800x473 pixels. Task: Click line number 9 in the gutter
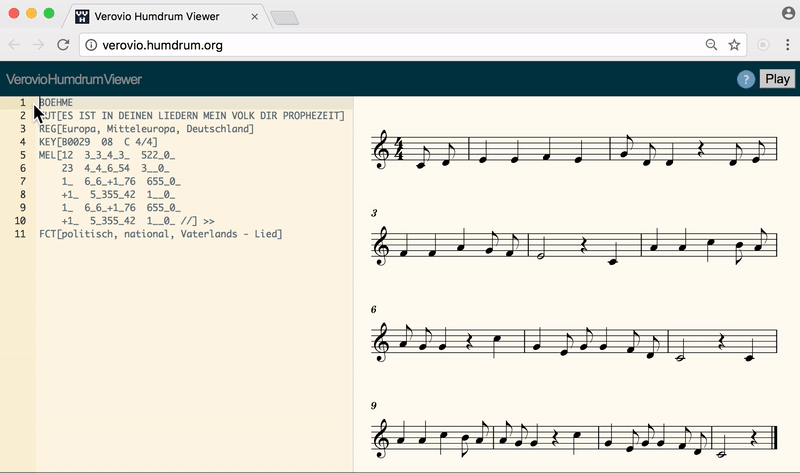22,208
